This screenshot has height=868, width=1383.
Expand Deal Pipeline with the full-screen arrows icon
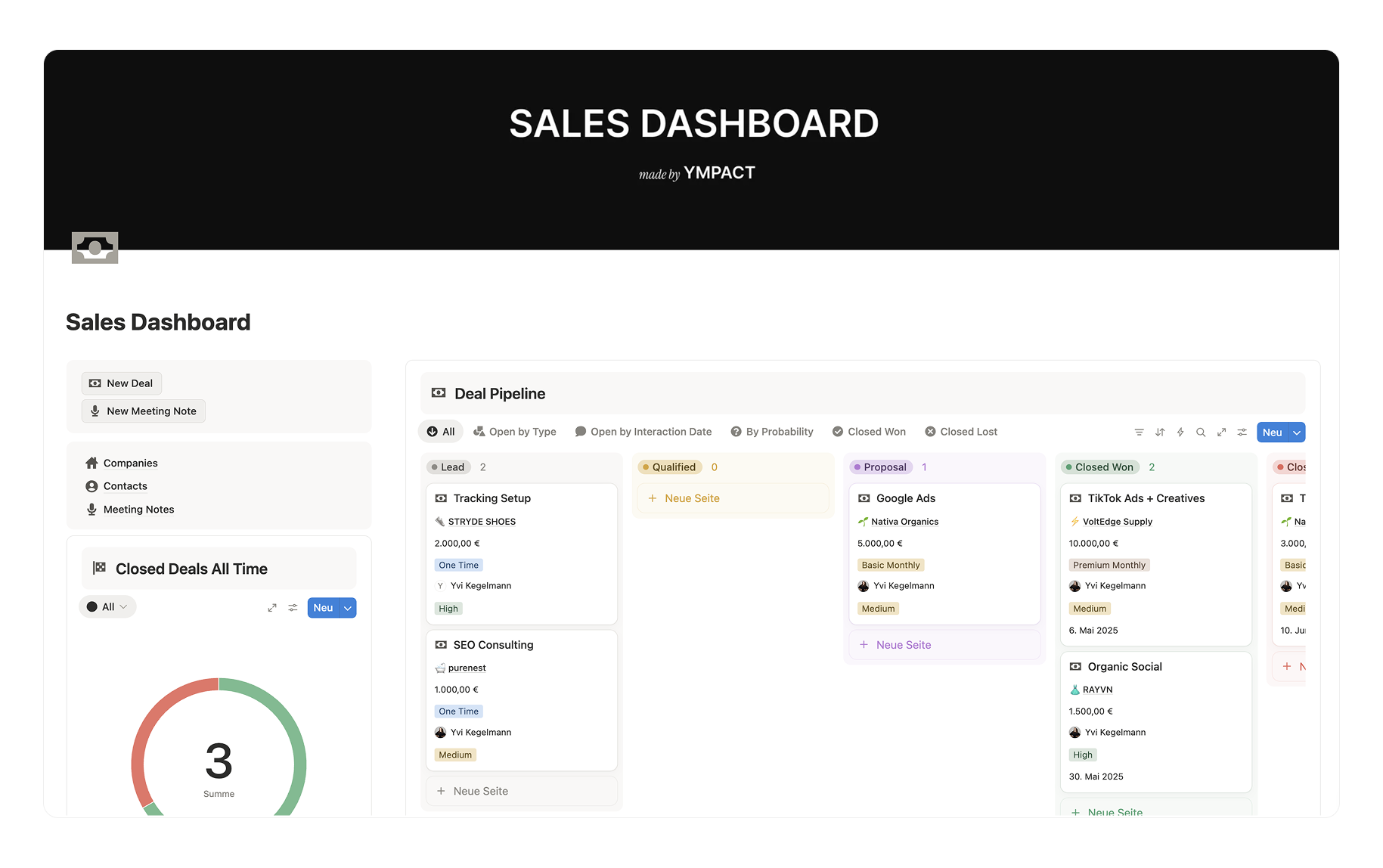tap(1221, 432)
